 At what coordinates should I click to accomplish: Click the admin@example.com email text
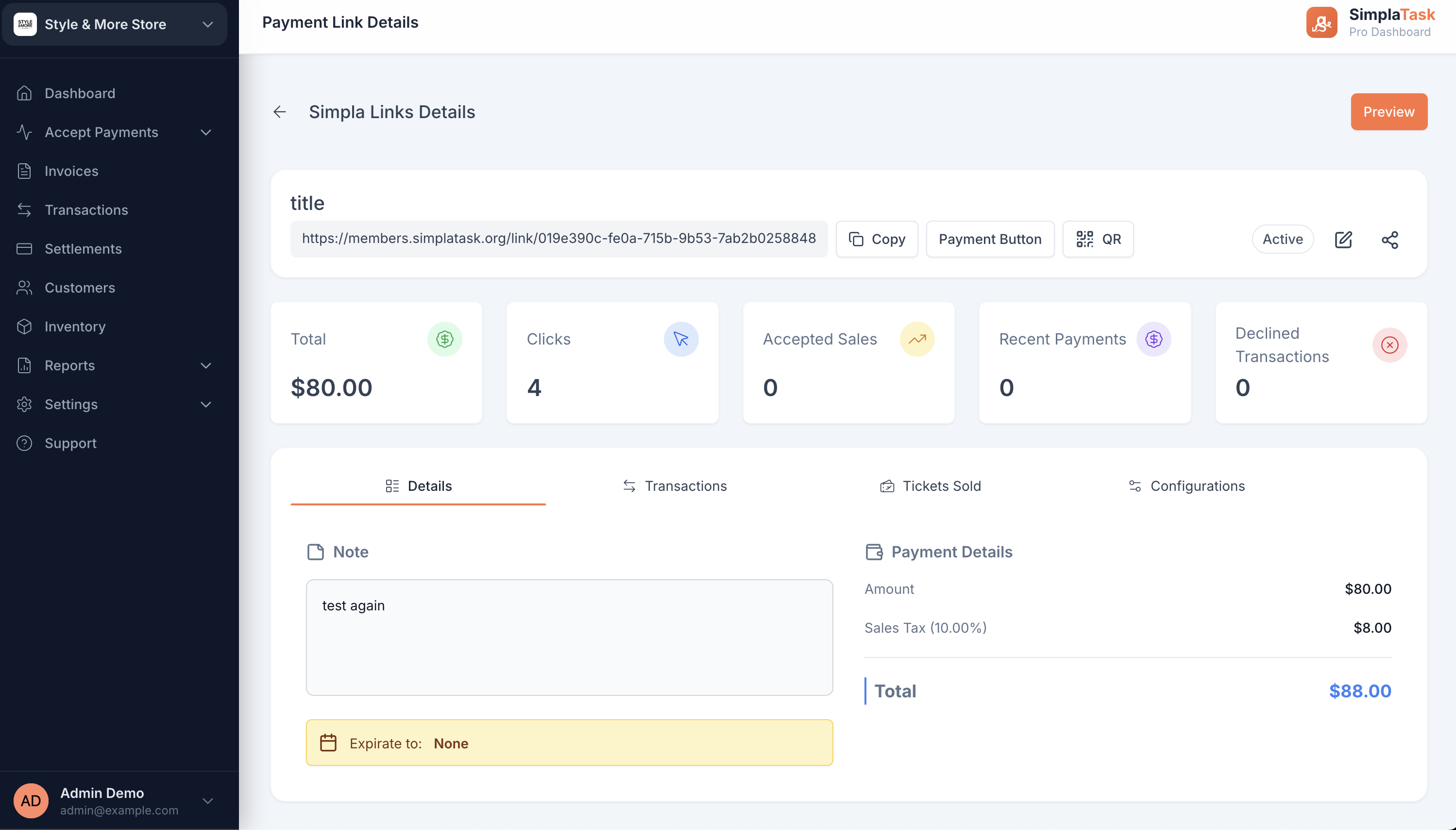(119, 810)
